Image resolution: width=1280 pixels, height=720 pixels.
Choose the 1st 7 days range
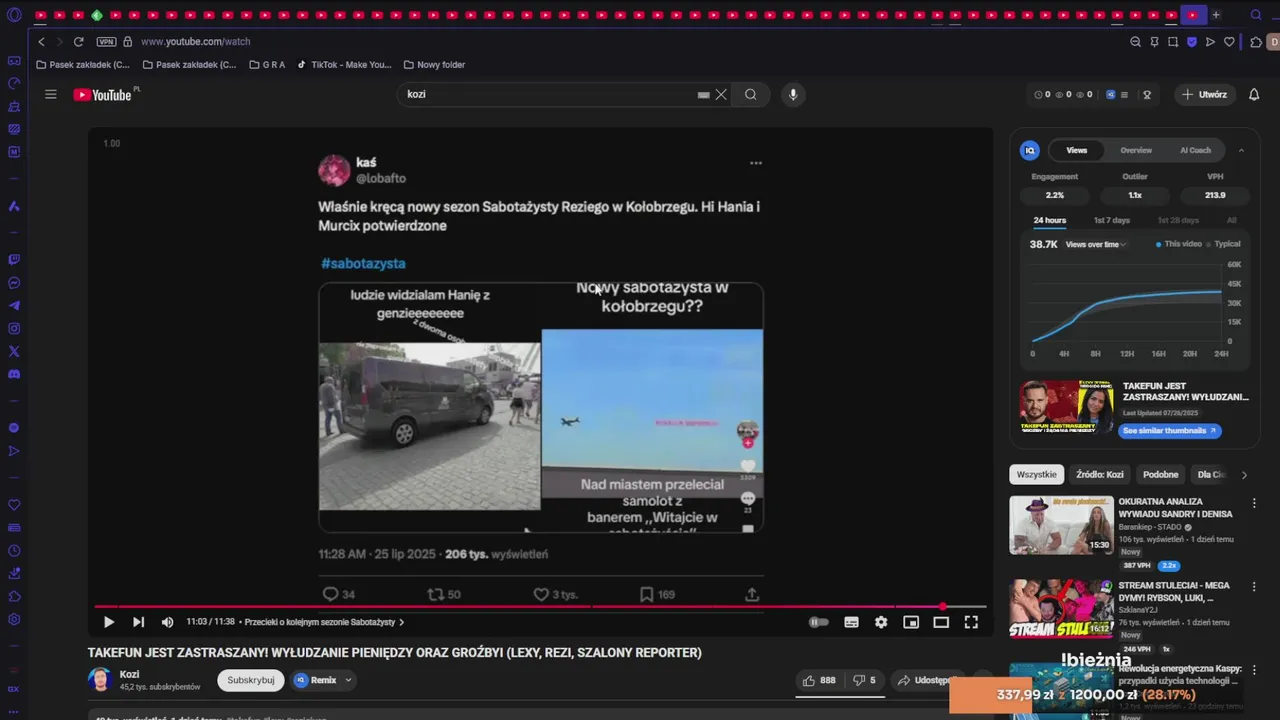[x=1111, y=220]
